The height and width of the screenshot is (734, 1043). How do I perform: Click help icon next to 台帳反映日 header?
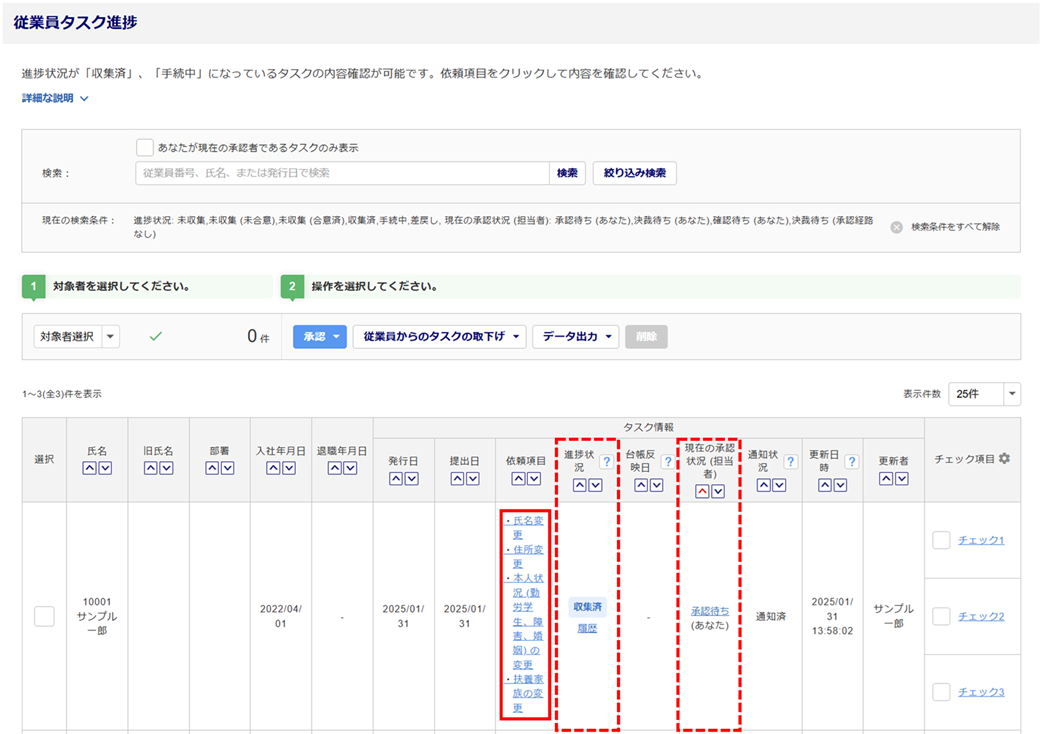point(667,462)
